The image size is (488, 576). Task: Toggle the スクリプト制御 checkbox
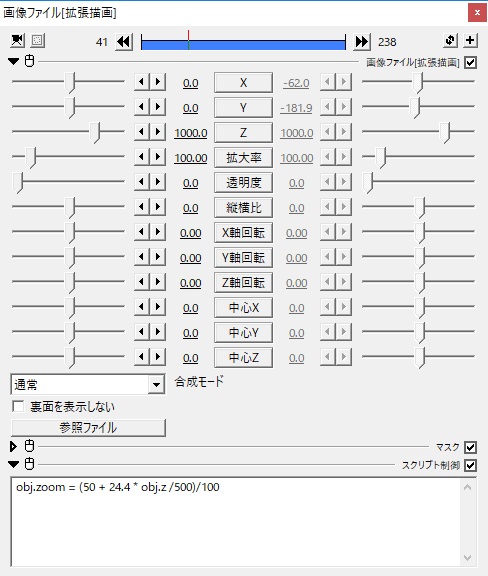(x=470, y=465)
